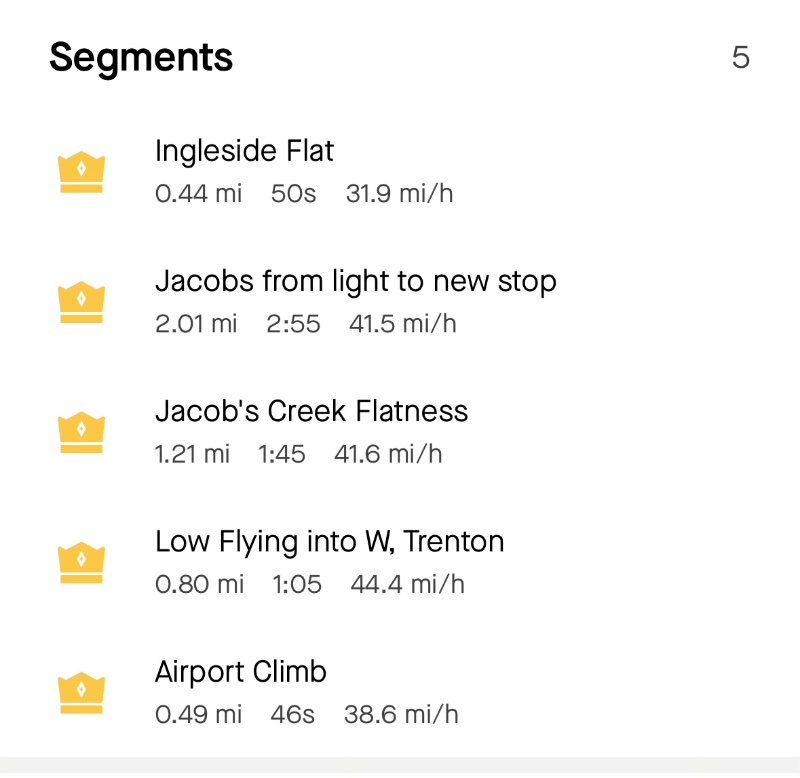Click the segment count number 5
800x778 pixels.
[x=740, y=57]
